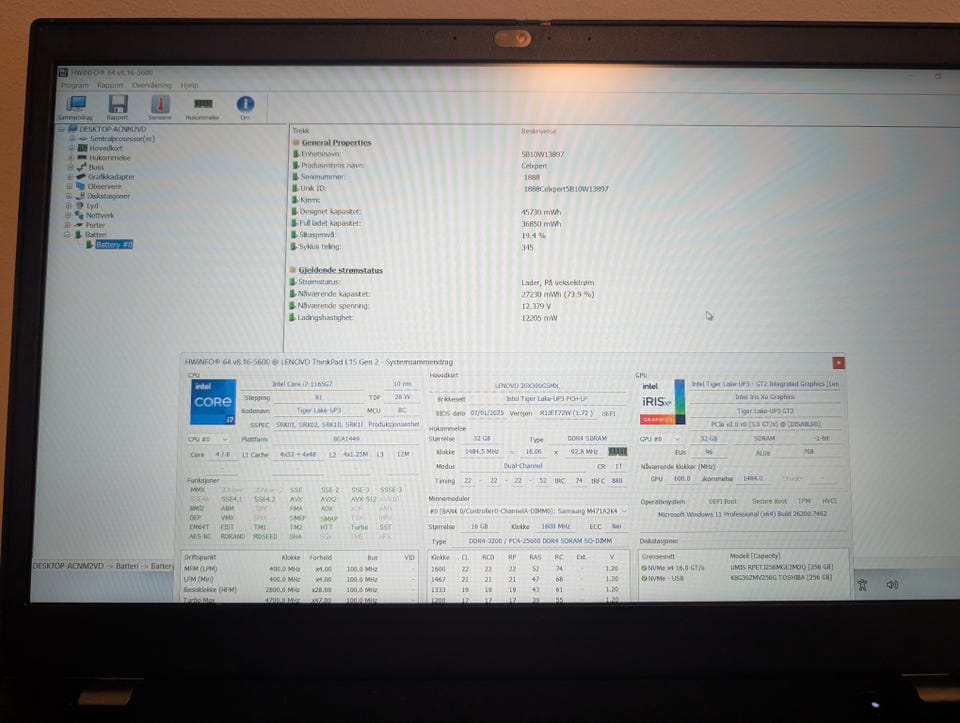960x723 pixels.
Task: Click the Nettverk network tree icon
Action: pyautogui.click(x=78, y=215)
